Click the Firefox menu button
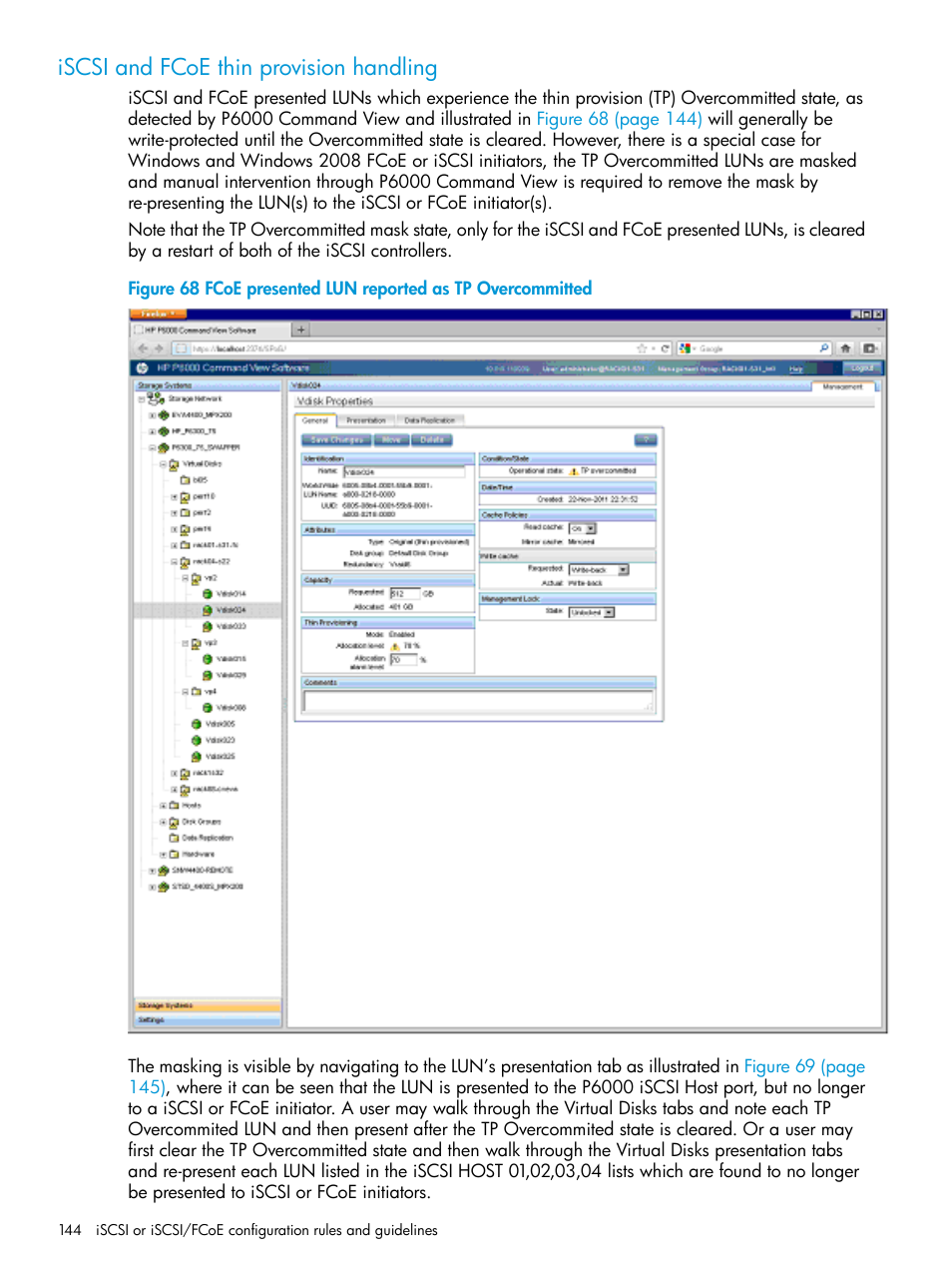 coord(158,315)
